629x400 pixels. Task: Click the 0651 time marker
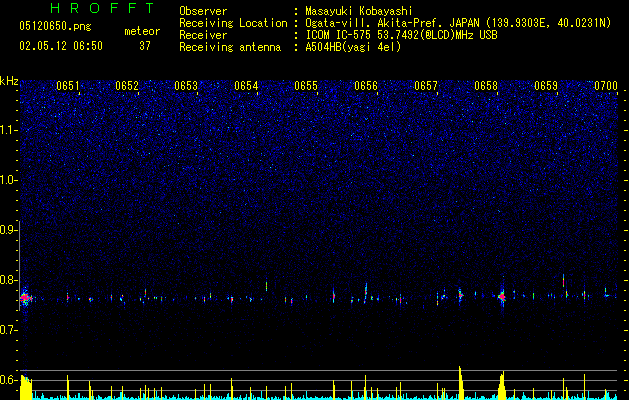[x=68, y=86]
